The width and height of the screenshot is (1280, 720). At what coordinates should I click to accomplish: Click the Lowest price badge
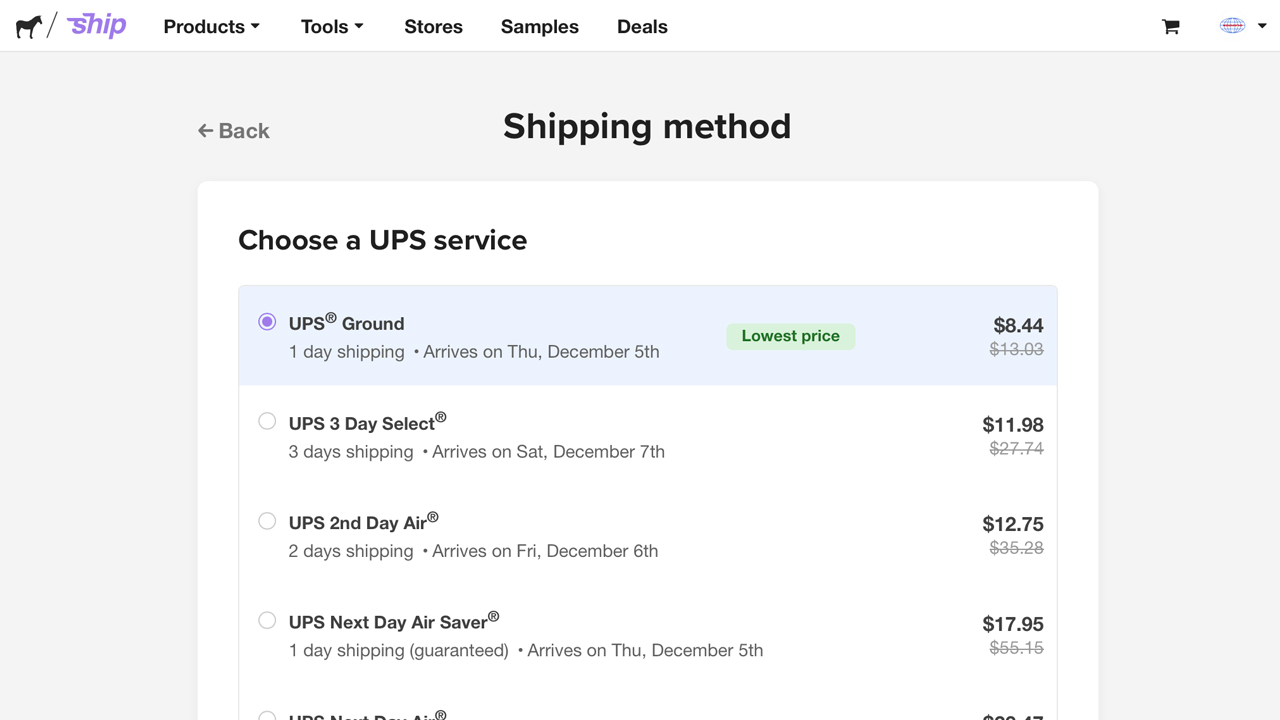point(790,336)
